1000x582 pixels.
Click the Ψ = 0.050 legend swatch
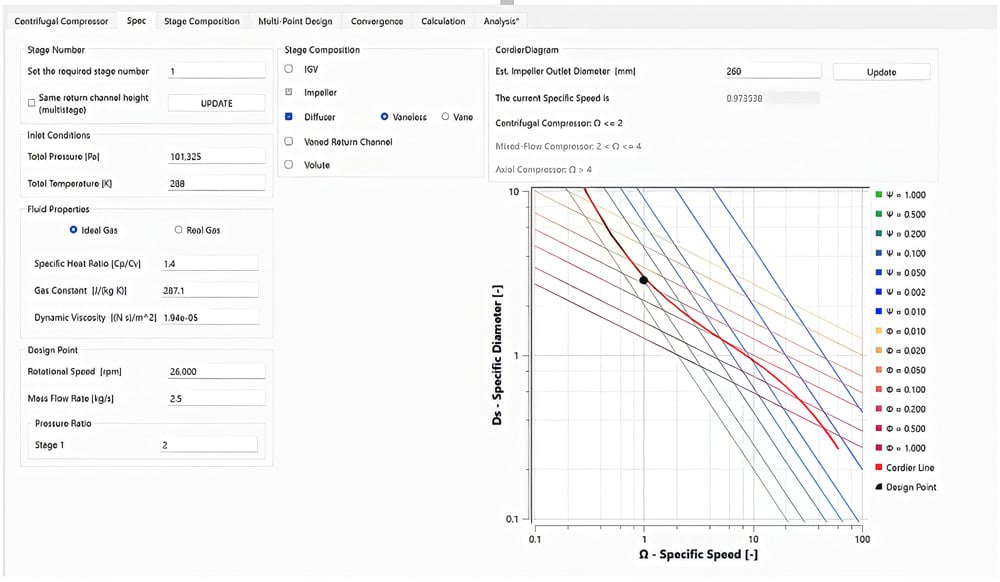tap(879, 272)
